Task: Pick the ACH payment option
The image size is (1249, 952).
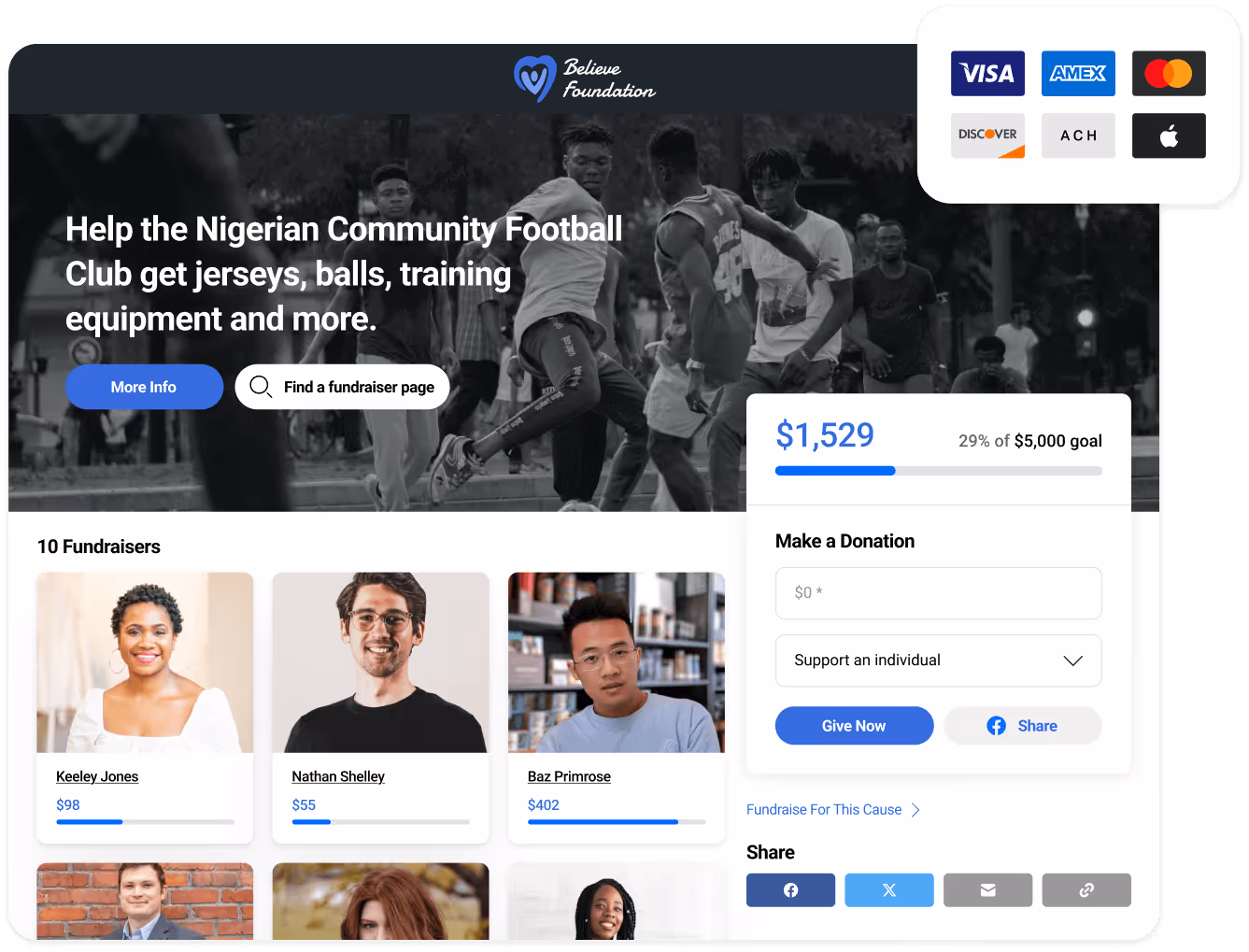Action: click(1078, 135)
